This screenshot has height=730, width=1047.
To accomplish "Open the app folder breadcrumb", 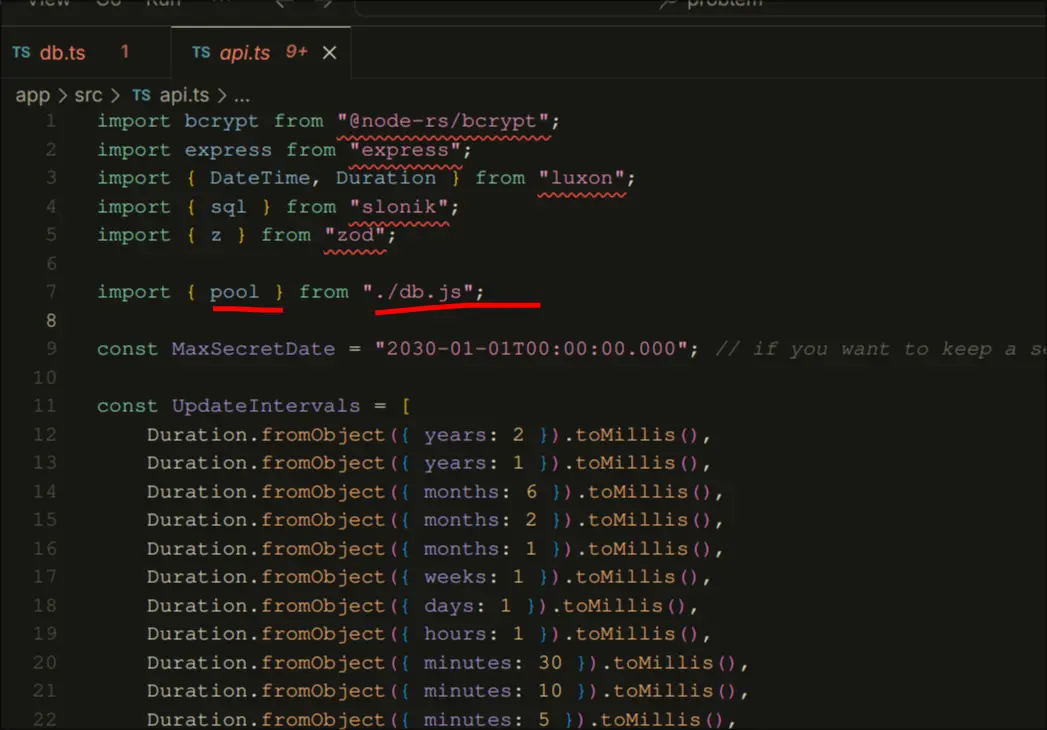I will (32, 95).
